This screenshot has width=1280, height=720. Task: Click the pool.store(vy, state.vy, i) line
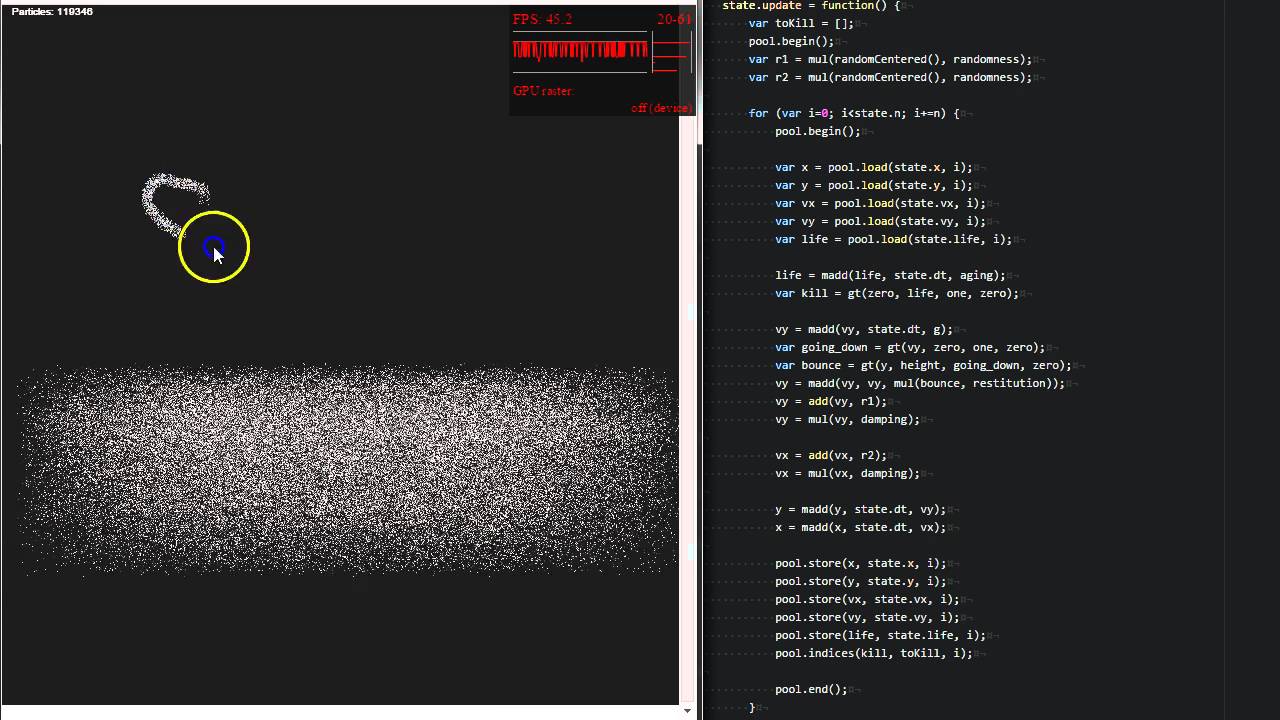tap(867, 617)
